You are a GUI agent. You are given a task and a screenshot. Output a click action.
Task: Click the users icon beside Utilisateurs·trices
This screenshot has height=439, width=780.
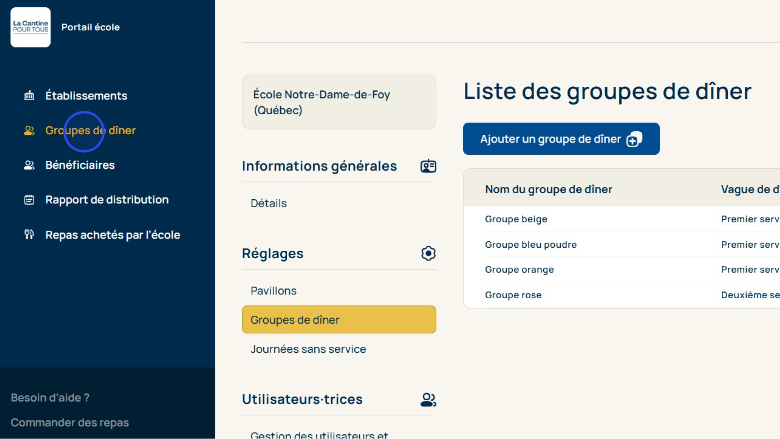[x=428, y=400]
